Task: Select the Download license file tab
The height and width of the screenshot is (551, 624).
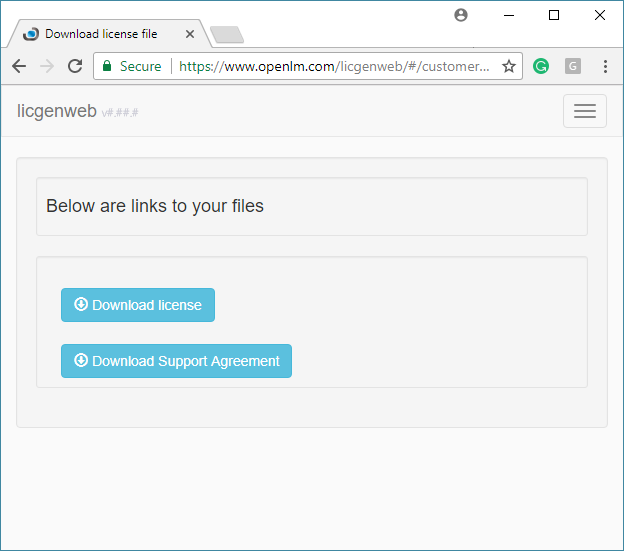Action: (x=101, y=34)
